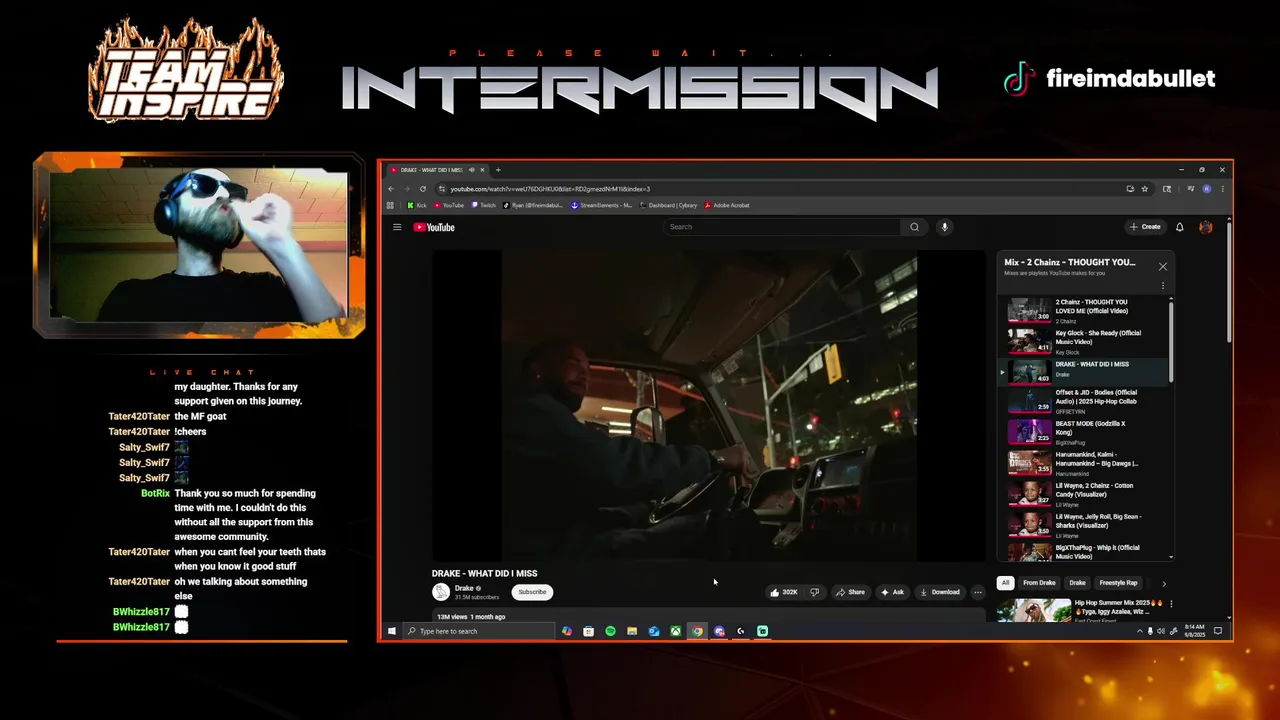Open Spotify from the taskbar
This screenshot has width=1280, height=720.
point(610,631)
